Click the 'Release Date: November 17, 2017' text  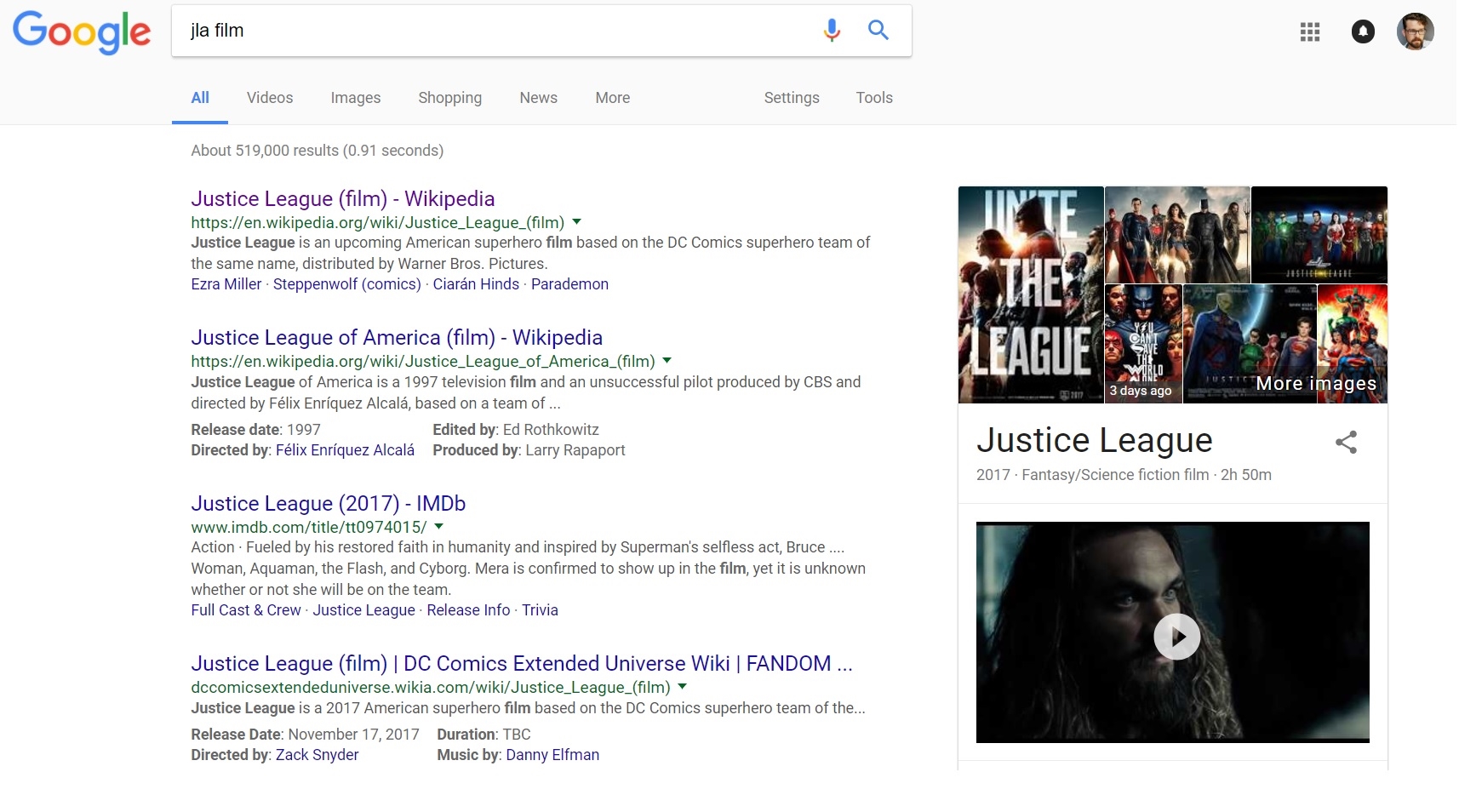point(305,735)
